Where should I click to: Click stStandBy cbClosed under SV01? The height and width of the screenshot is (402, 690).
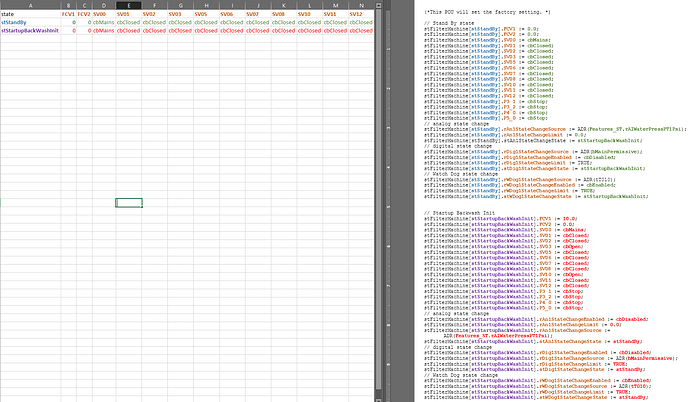128,22
